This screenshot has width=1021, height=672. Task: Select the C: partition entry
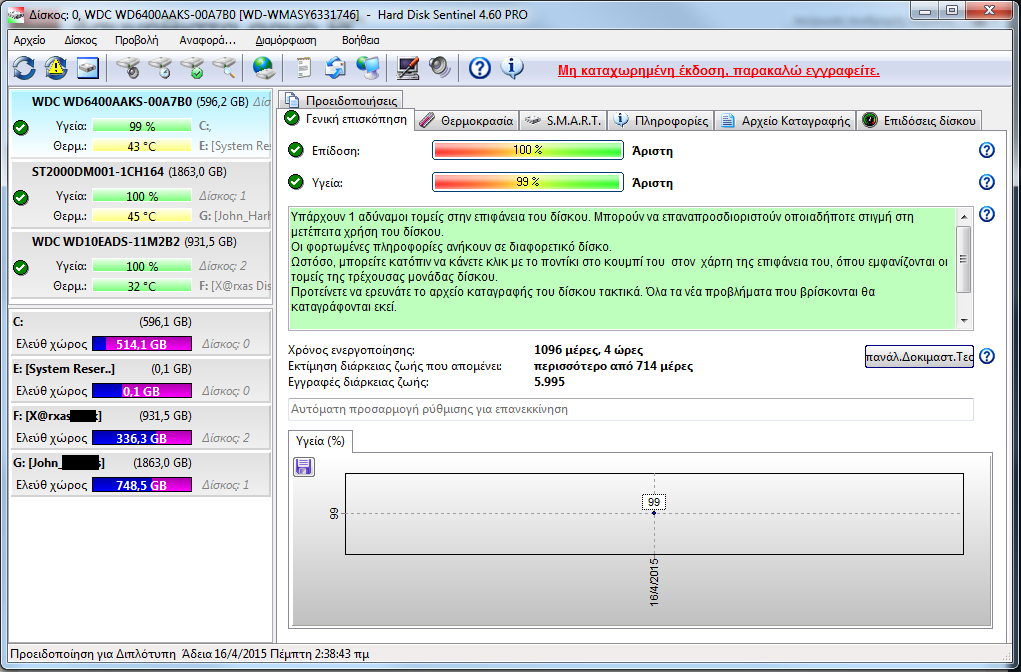click(141, 333)
